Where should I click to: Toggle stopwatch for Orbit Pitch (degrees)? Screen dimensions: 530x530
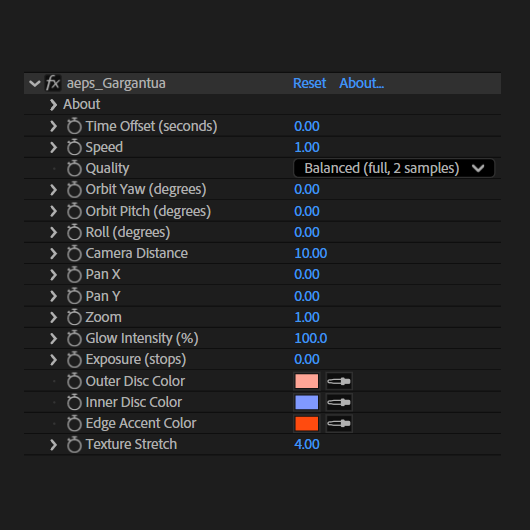[x=74, y=211]
